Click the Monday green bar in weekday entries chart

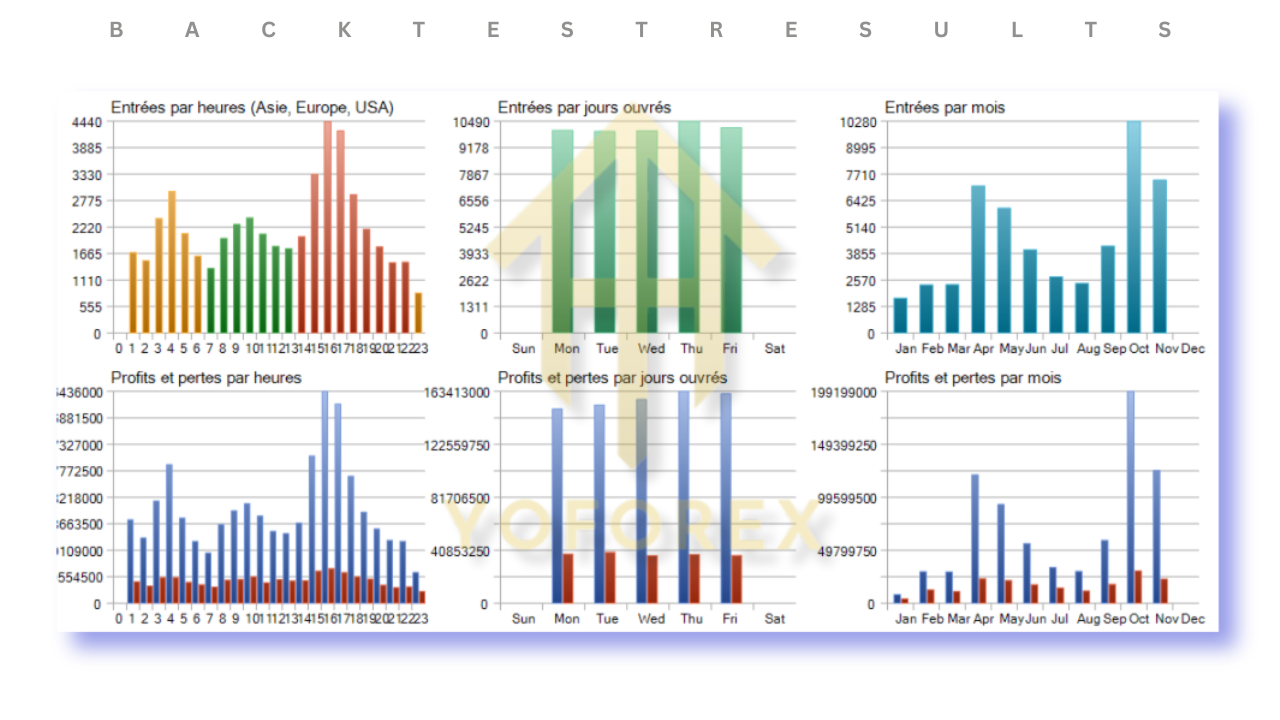562,232
